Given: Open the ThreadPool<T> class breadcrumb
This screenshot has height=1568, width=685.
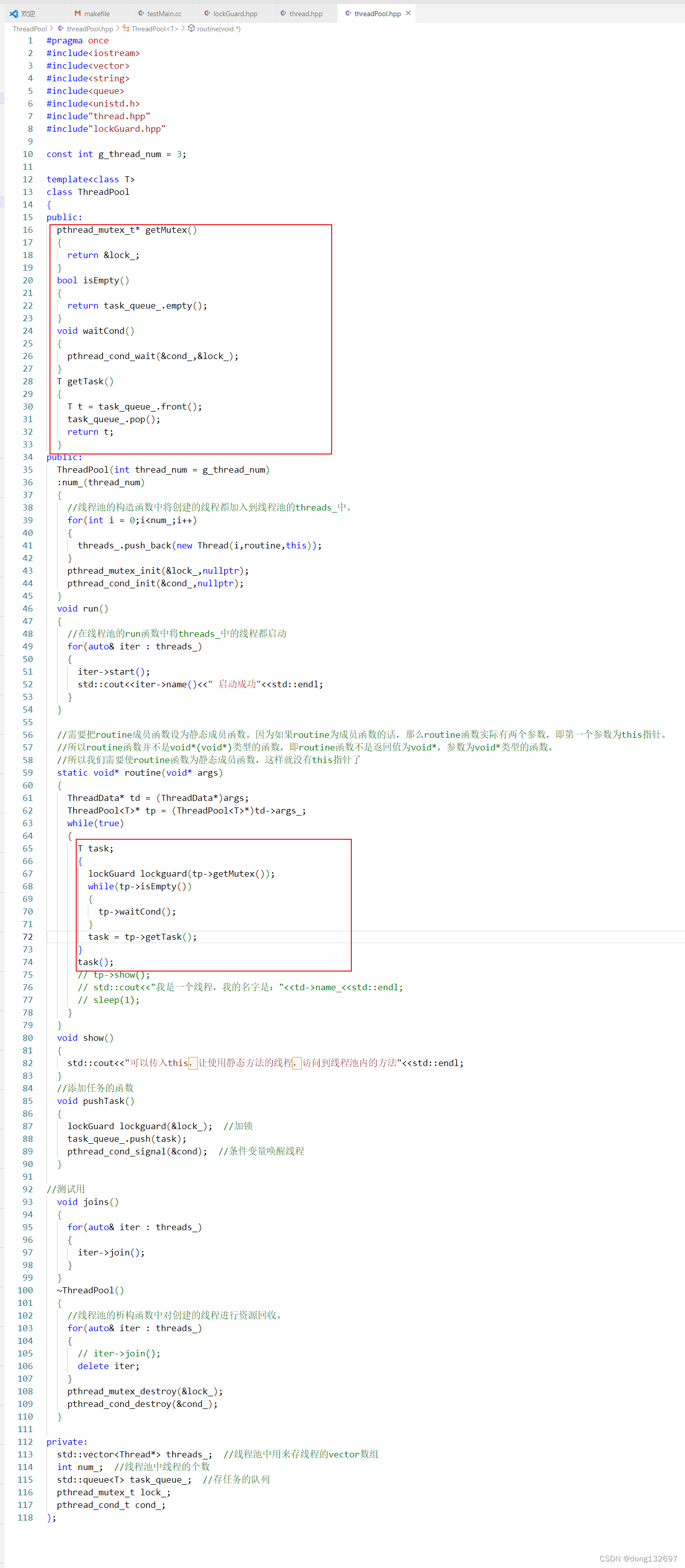Looking at the screenshot, I should [x=154, y=29].
